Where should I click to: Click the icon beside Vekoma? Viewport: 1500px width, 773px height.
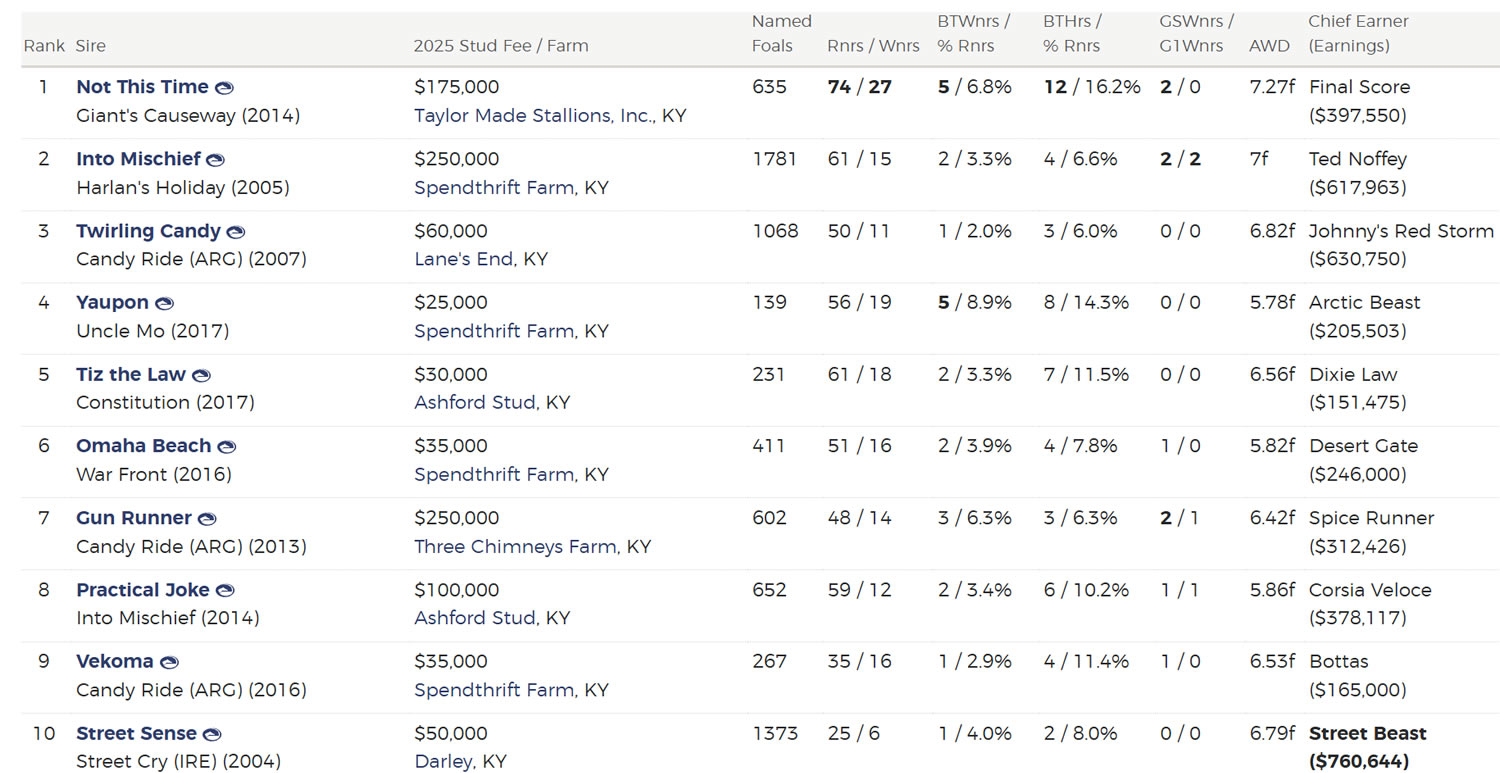(170, 663)
